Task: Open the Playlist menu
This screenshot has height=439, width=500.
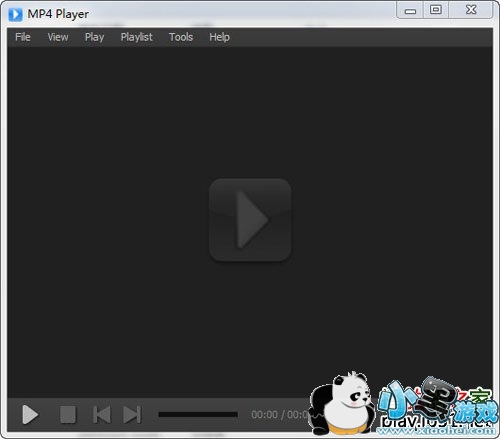Action: [x=136, y=37]
